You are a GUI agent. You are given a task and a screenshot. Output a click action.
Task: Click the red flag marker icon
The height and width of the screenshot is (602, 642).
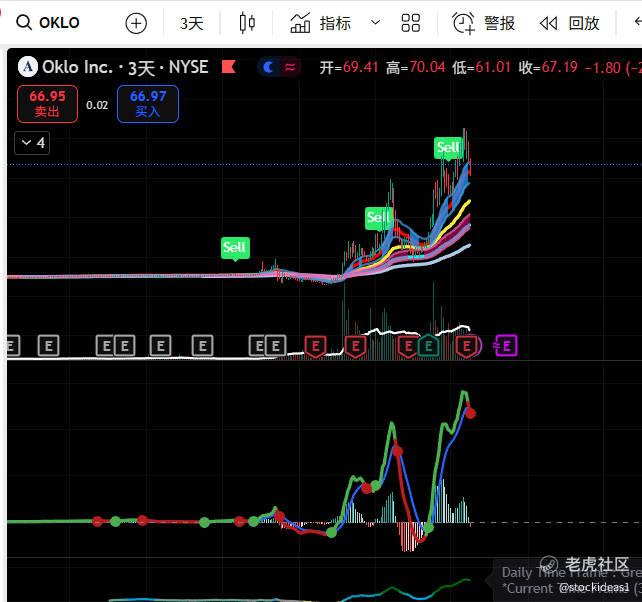228,67
